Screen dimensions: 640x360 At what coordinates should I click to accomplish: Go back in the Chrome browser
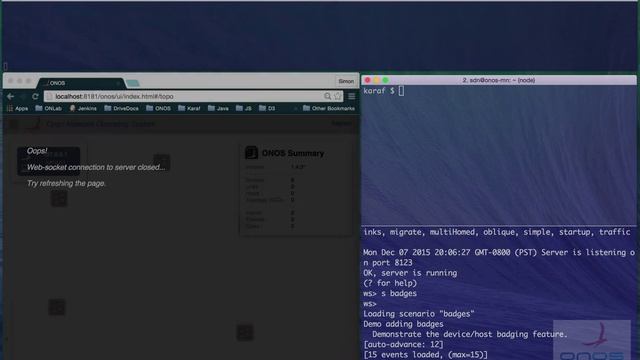point(11,96)
